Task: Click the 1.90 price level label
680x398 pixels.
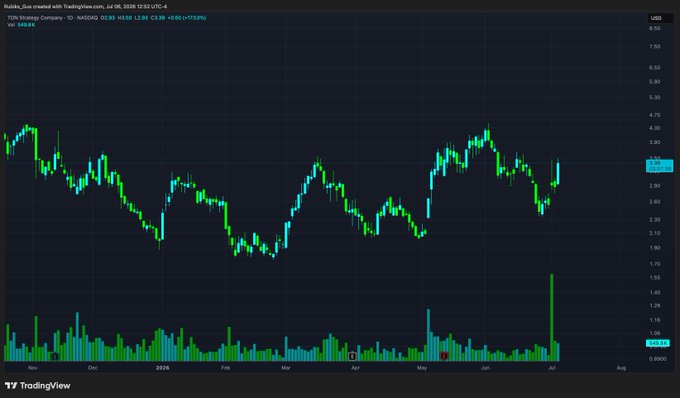Action: [x=654, y=248]
